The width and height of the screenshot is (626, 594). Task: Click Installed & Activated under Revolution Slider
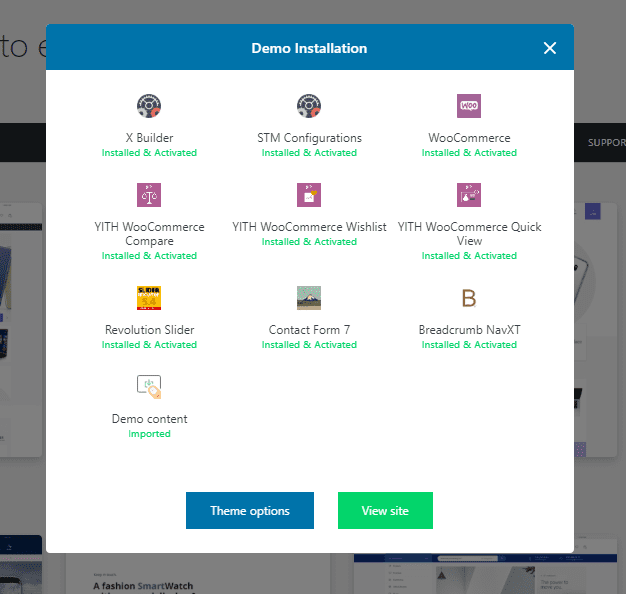click(x=149, y=345)
